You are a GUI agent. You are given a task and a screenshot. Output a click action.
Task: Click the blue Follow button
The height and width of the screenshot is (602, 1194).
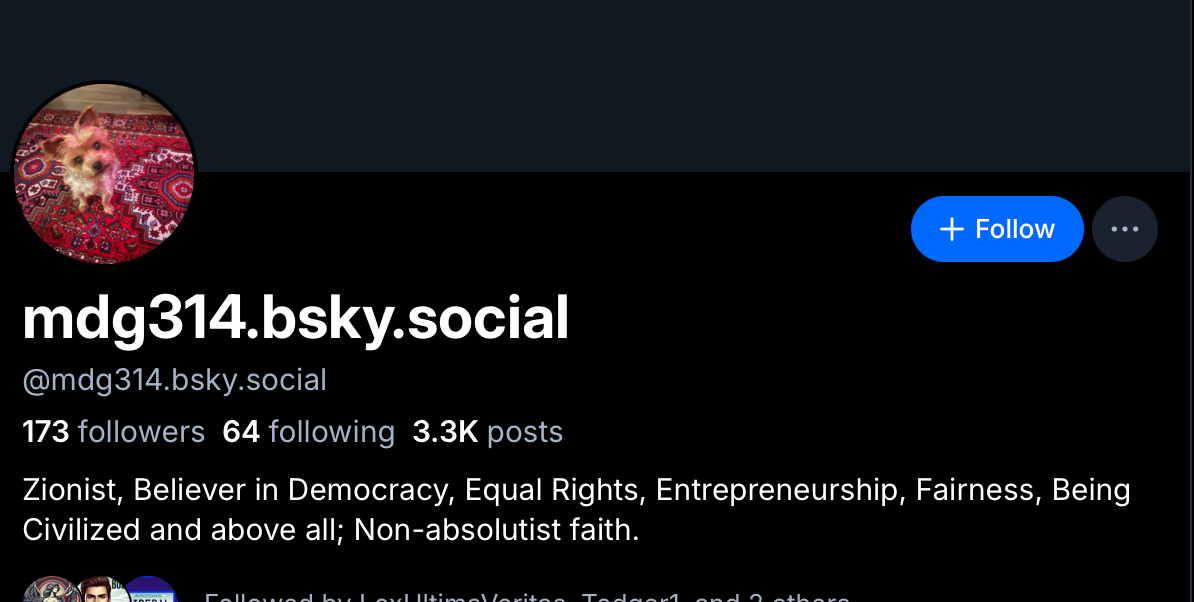(996, 229)
